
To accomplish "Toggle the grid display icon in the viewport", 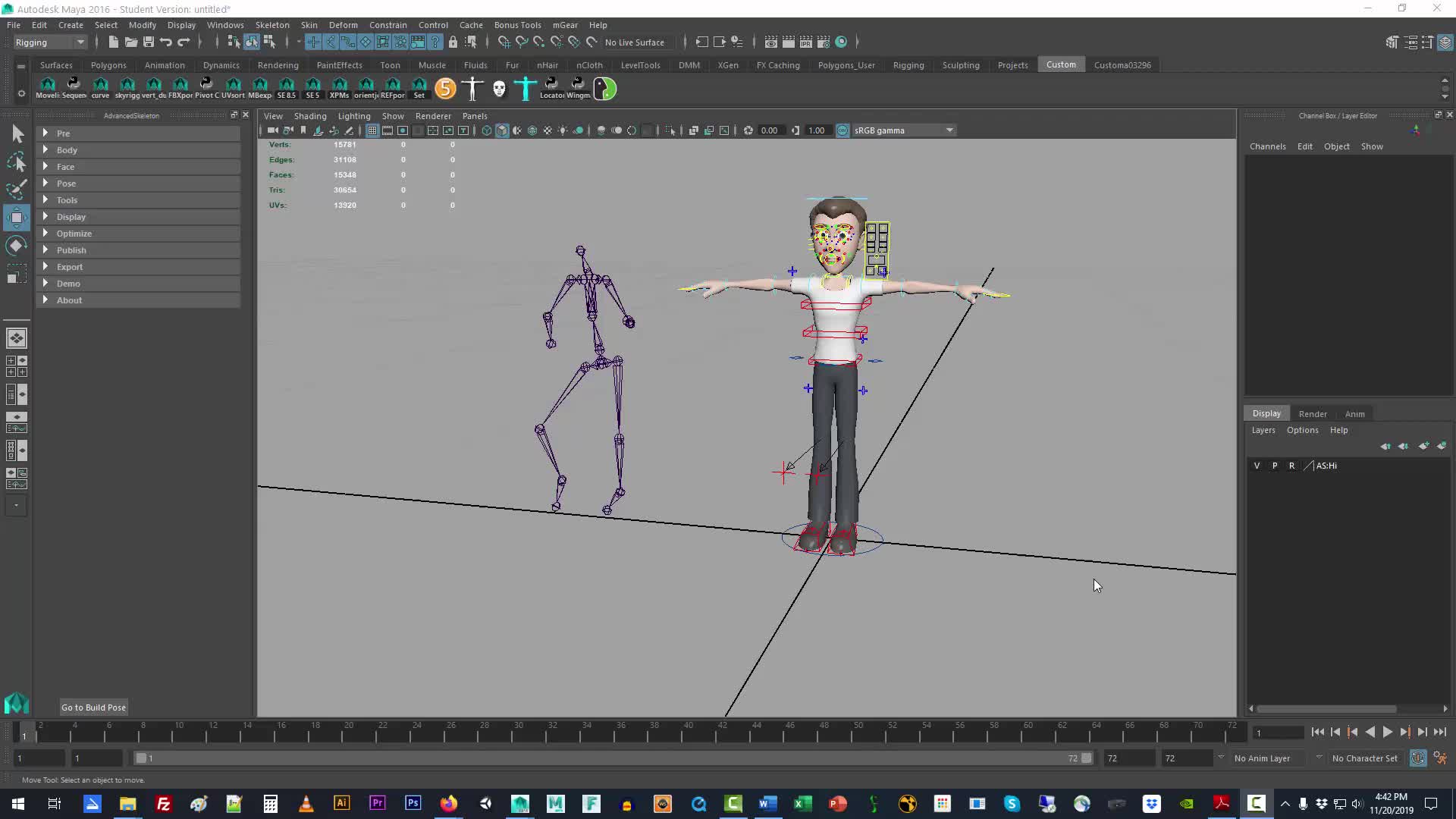I will click(x=372, y=130).
